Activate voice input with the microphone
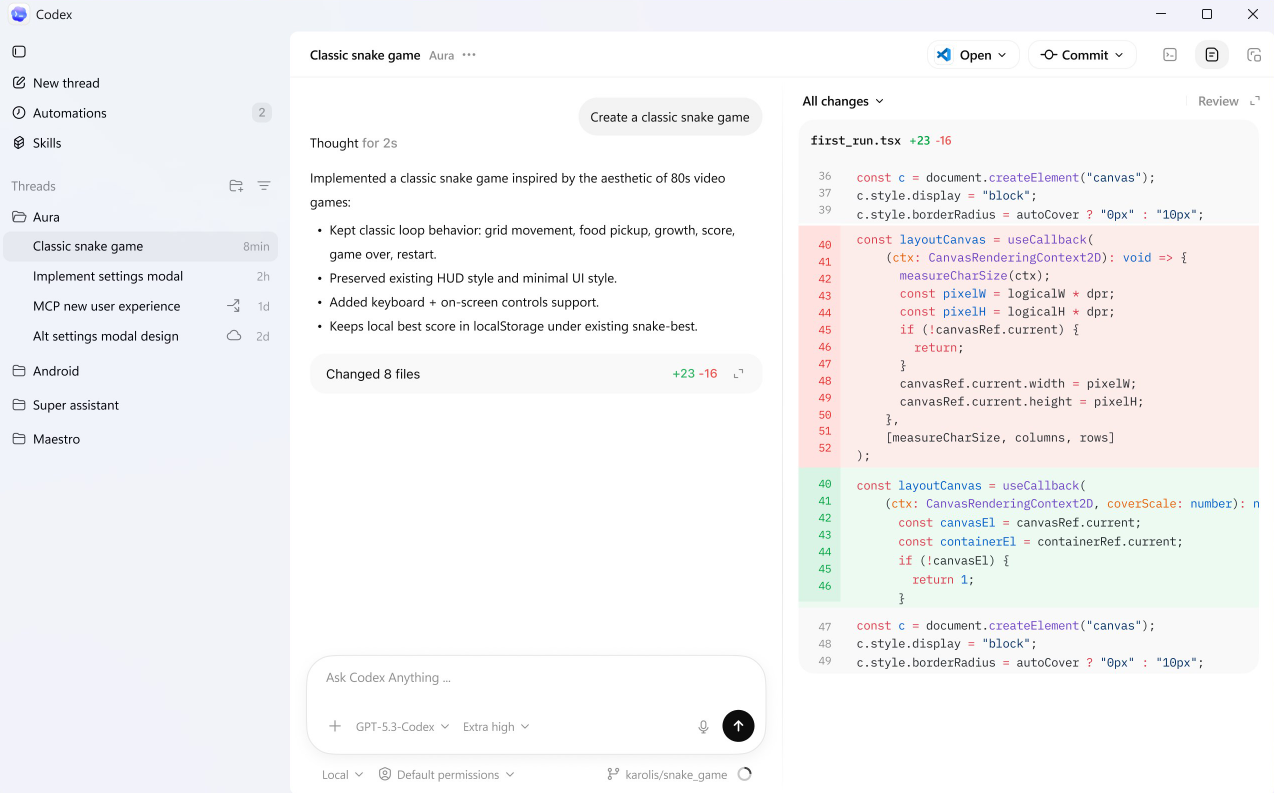This screenshot has height=793, width=1274. pos(703,726)
